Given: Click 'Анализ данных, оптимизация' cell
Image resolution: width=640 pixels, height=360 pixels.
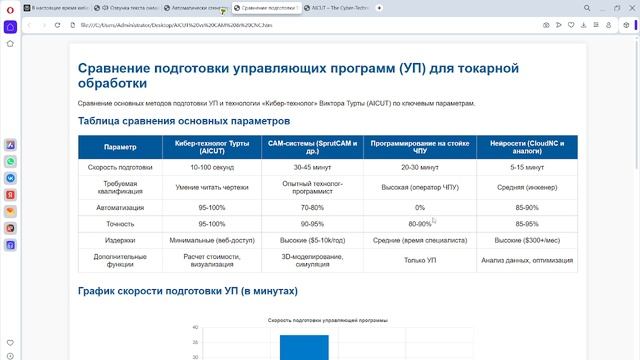Looking at the screenshot, I should click(527, 260).
